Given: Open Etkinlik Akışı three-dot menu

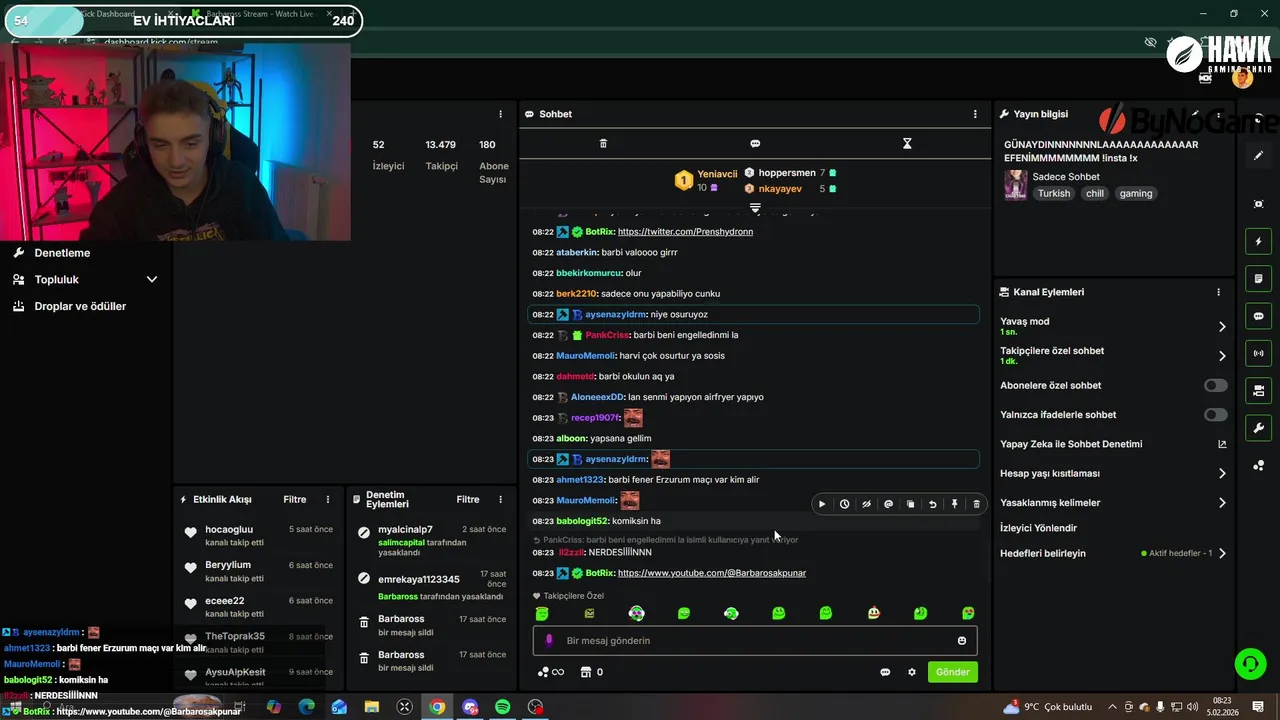Looking at the screenshot, I should click(328, 499).
